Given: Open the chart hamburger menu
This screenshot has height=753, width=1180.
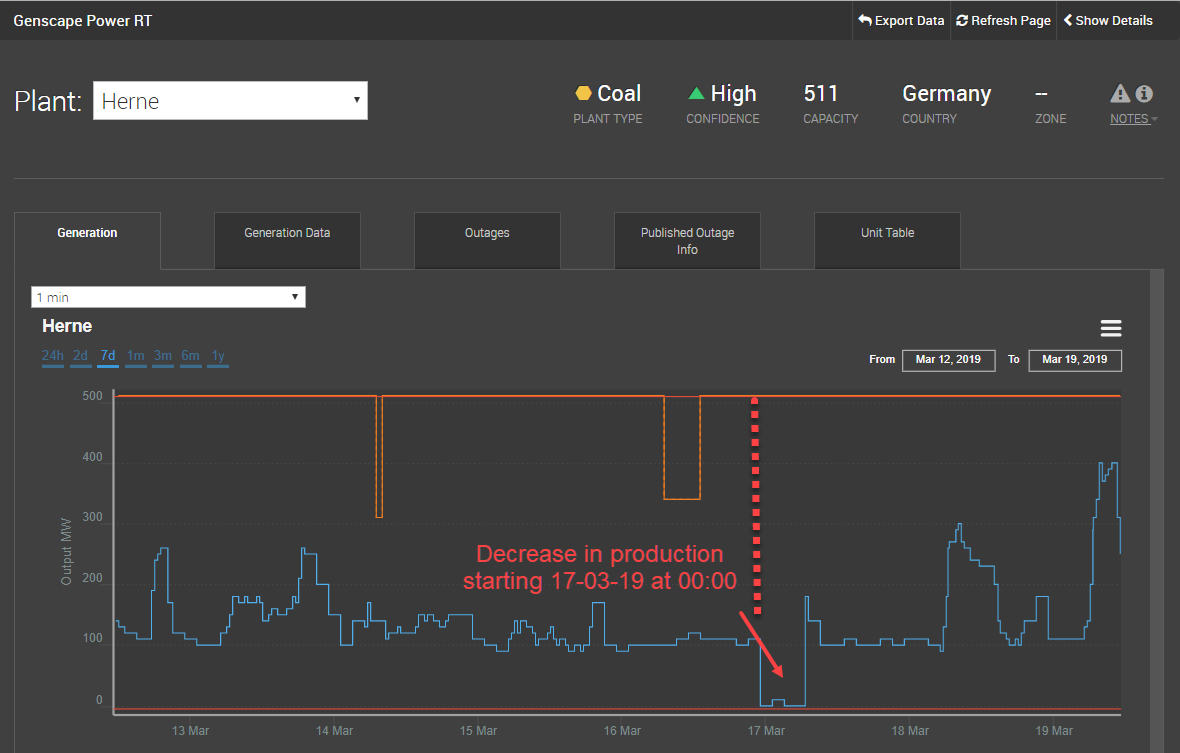Looking at the screenshot, I should click(1111, 328).
